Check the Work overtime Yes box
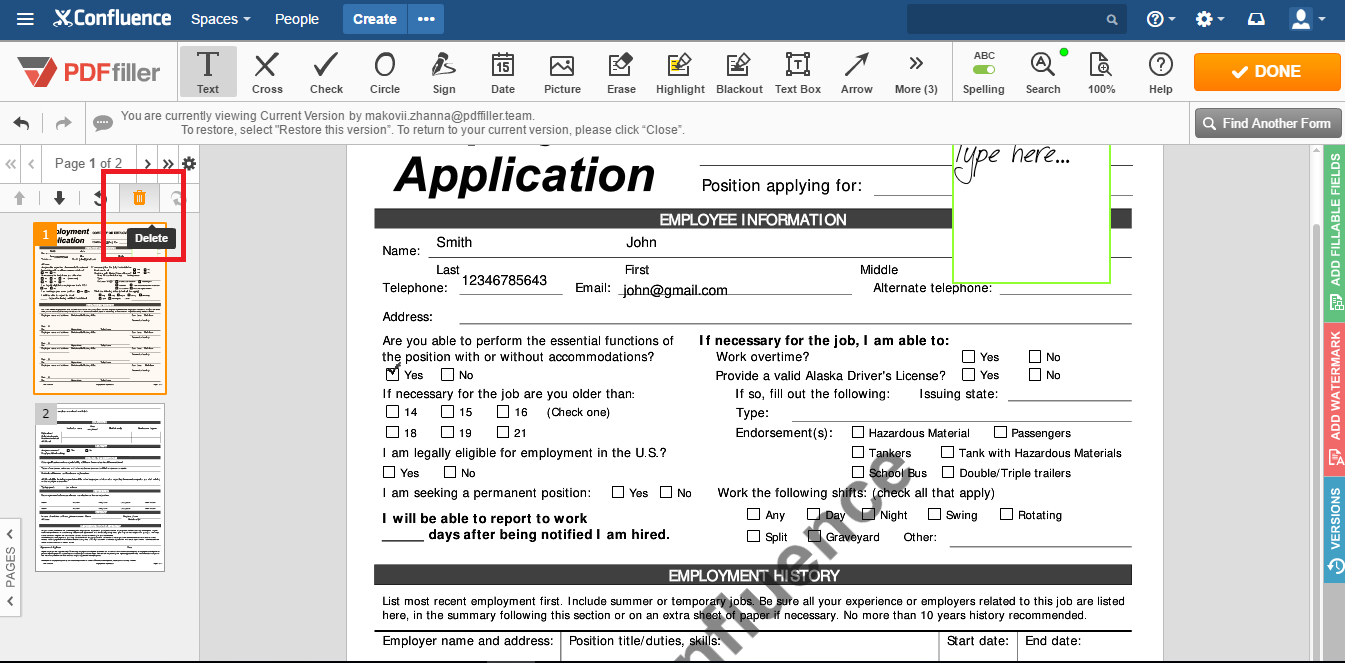 (x=968, y=356)
